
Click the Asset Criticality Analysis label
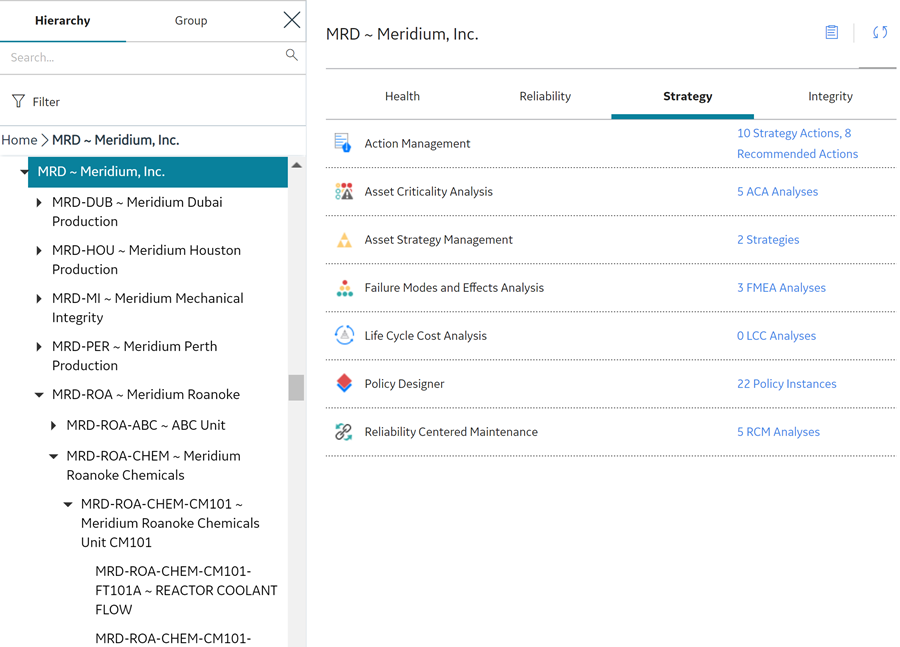pos(428,192)
